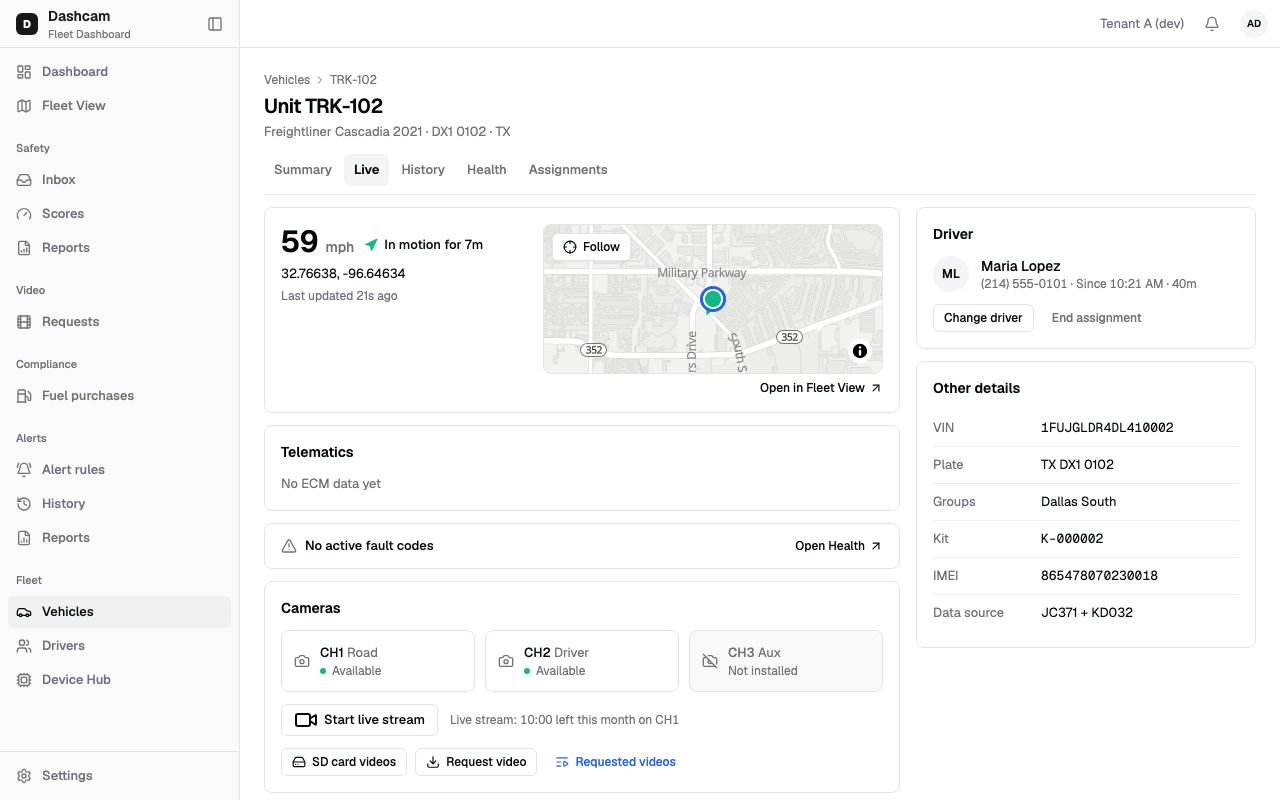1280x800 pixels.
Task: Switch to the Assignments tab
Action: [x=568, y=170]
